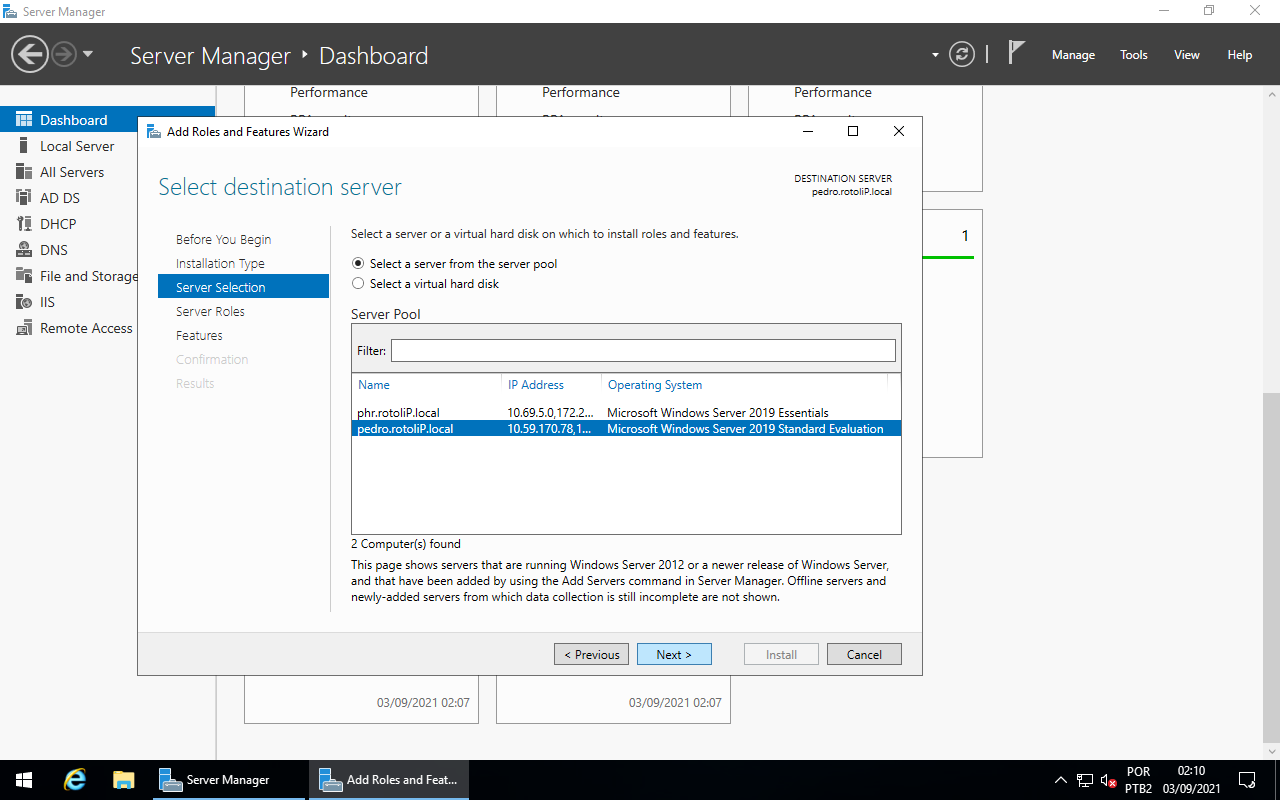Open the Tools menu

point(1134,55)
